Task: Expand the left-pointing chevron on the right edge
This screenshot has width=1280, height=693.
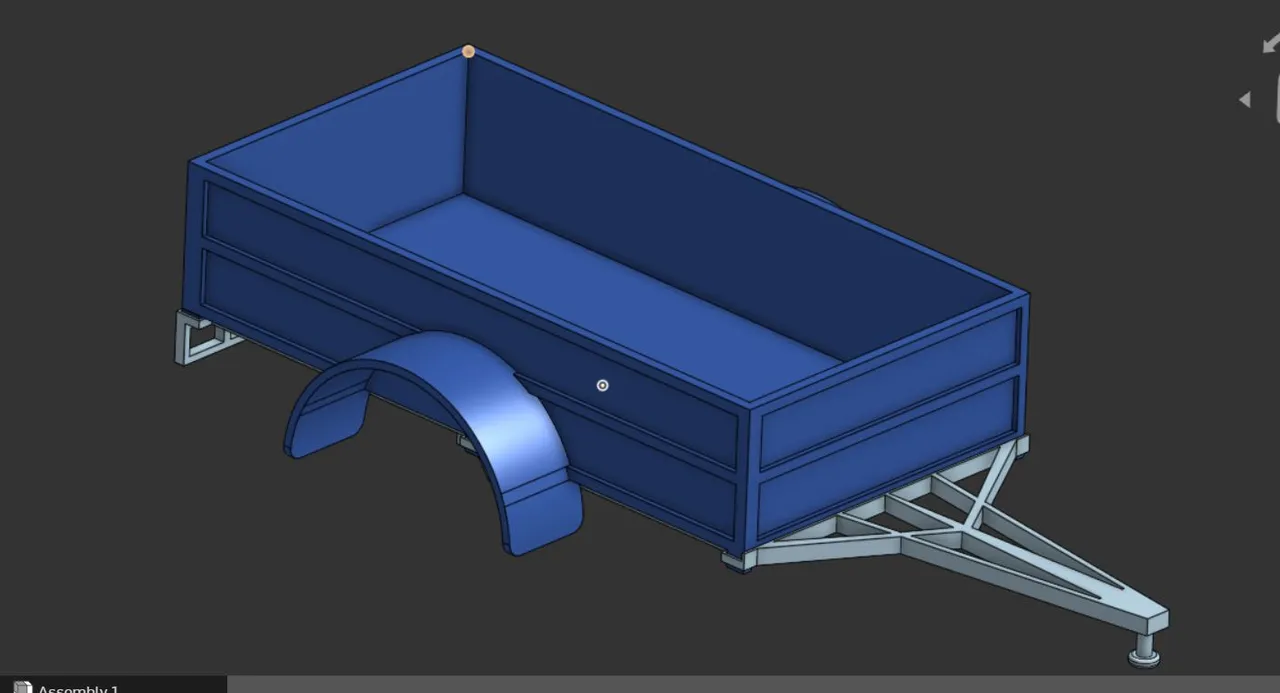Action: [x=1245, y=99]
